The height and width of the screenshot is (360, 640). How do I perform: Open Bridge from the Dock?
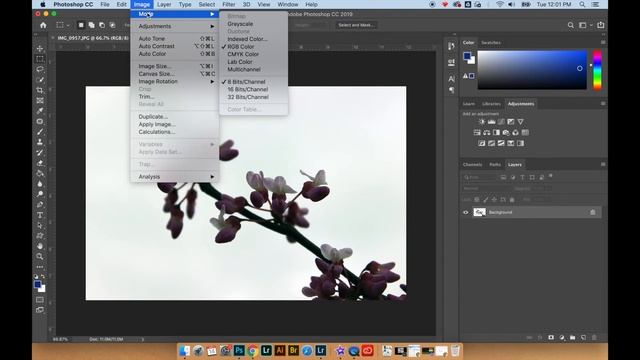(x=293, y=350)
